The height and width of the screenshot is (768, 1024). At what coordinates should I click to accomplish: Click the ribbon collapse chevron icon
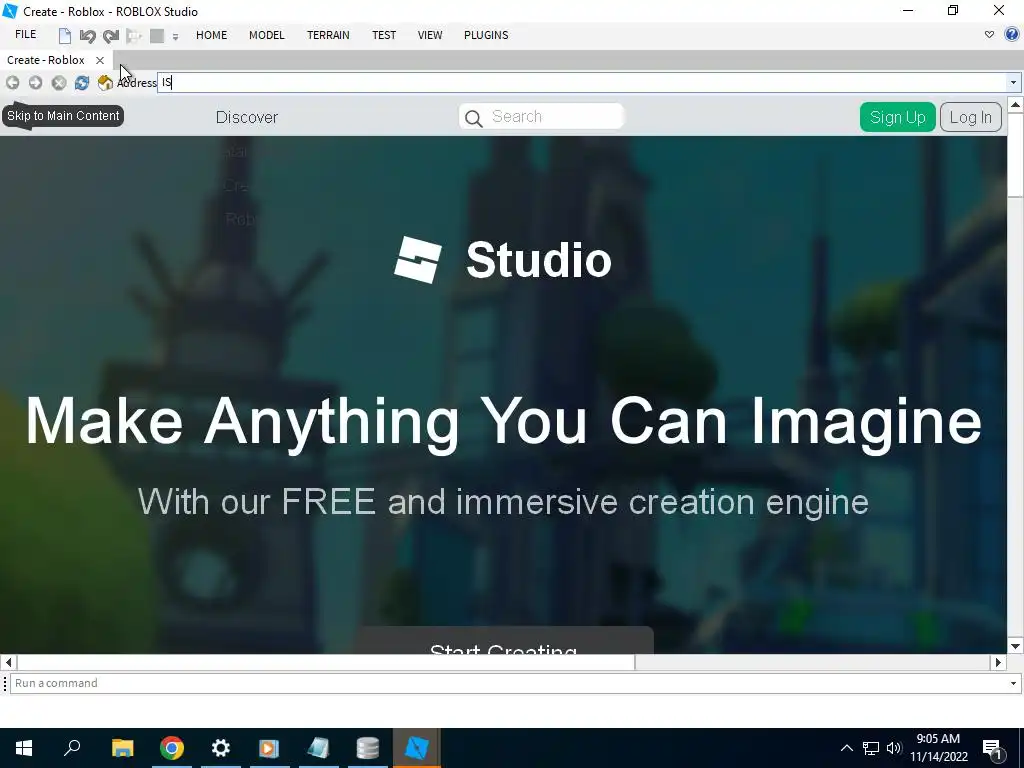989,35
